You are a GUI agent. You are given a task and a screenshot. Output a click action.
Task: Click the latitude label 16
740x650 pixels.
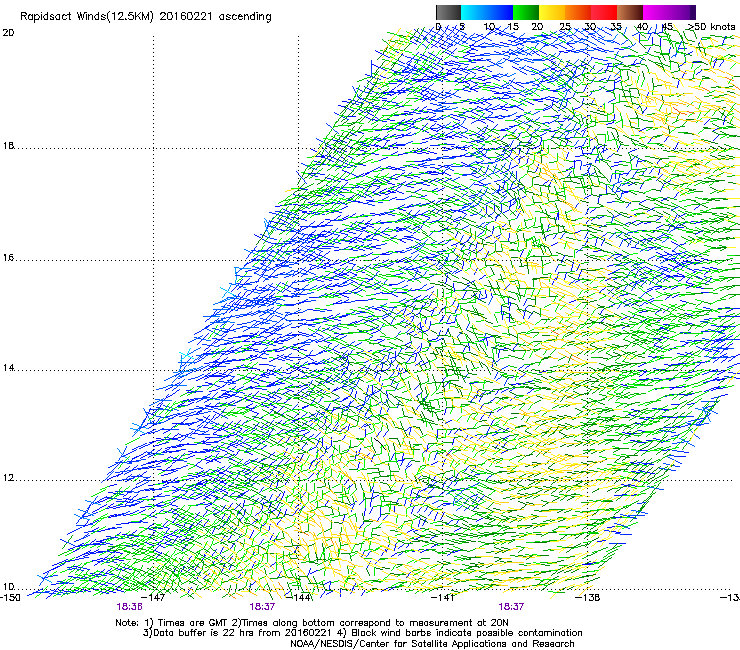(x=8, y=258)
